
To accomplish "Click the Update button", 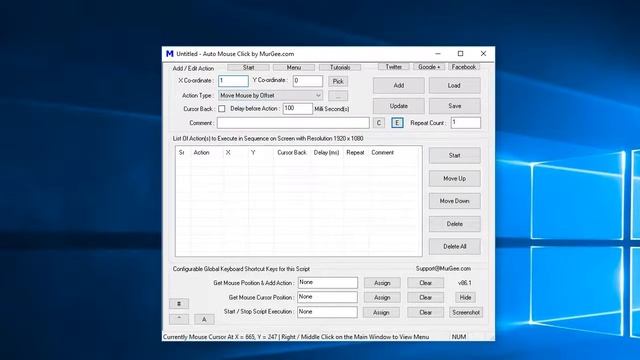I will (x=398, y=106).
